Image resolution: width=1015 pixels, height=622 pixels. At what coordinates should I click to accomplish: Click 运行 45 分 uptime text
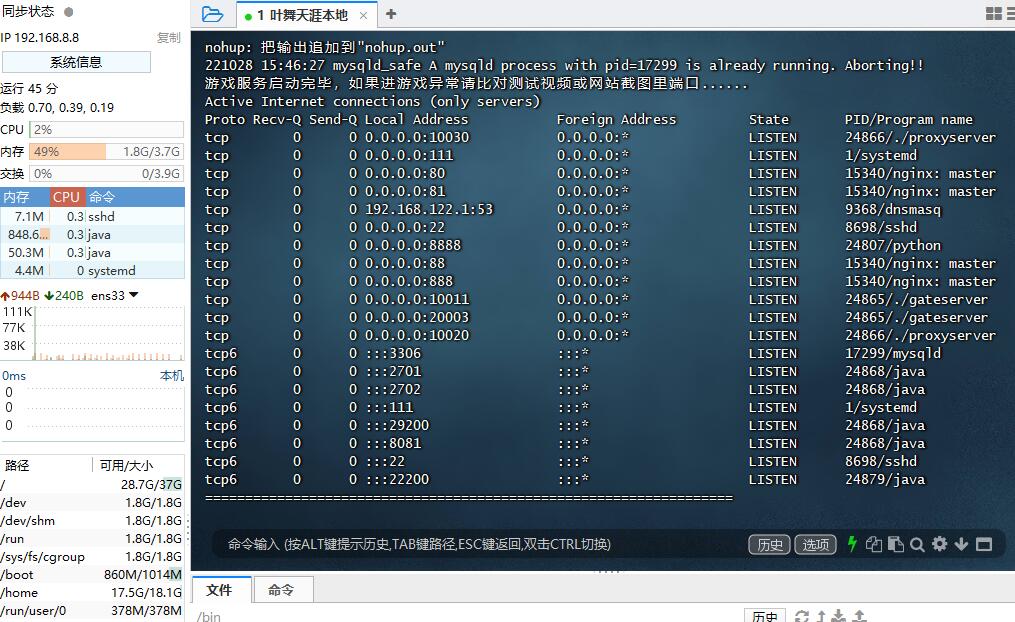coord(29,89)
